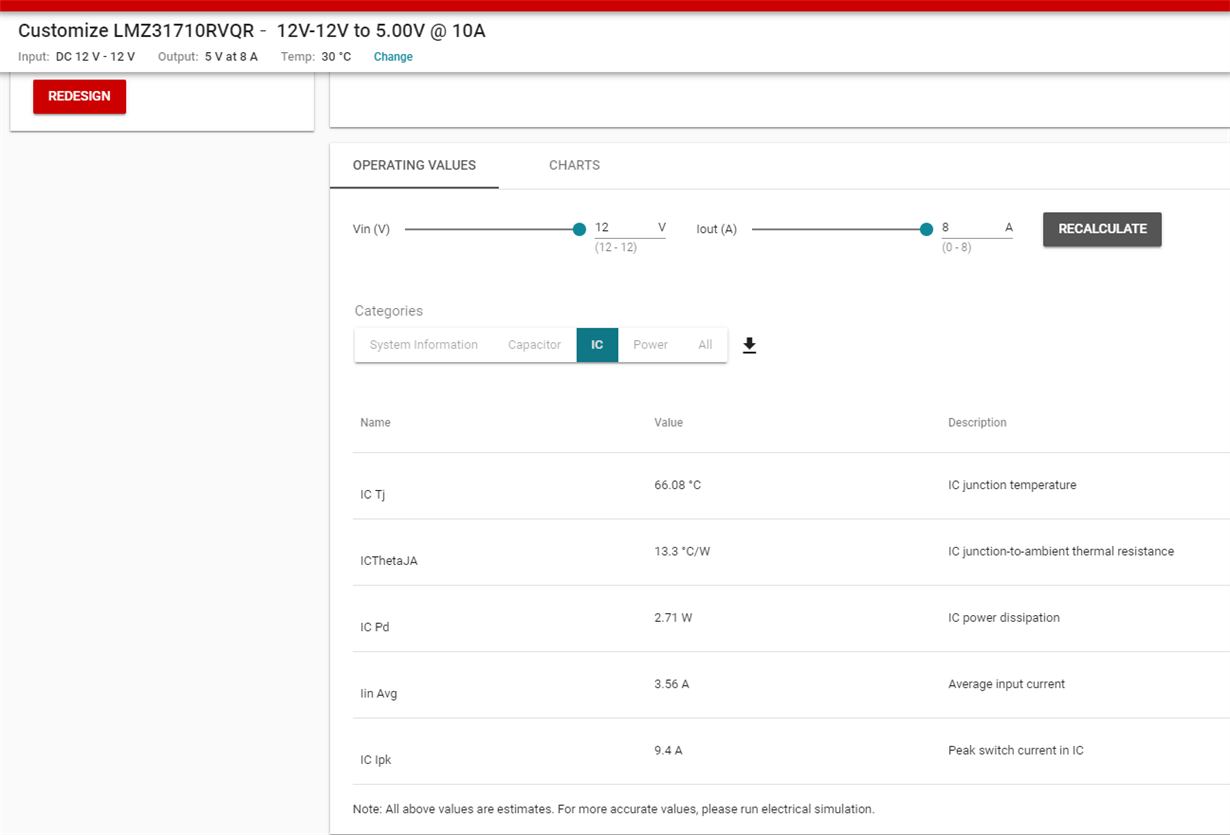Screen dimensions: 1230x835
Task: Select the All category
Action: (x=705, y=345)
